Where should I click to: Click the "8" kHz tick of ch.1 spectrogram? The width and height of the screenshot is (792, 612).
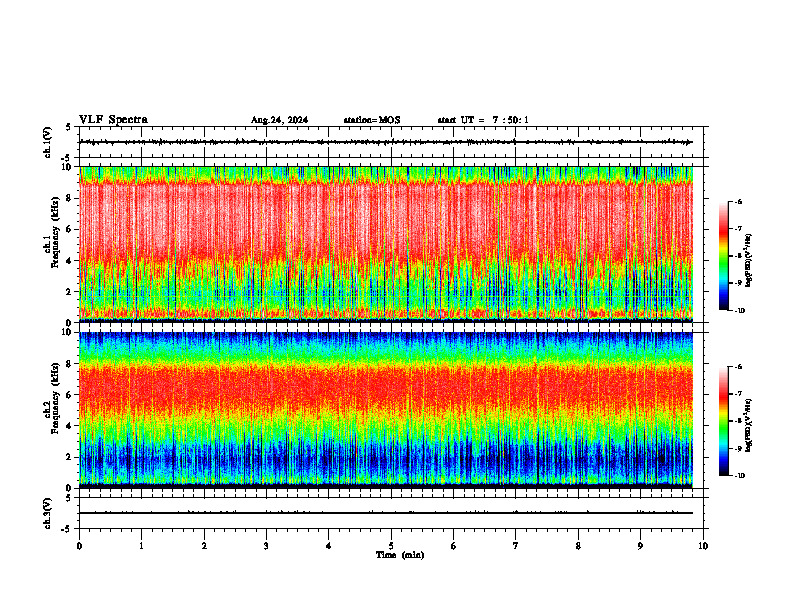[69, 198]
